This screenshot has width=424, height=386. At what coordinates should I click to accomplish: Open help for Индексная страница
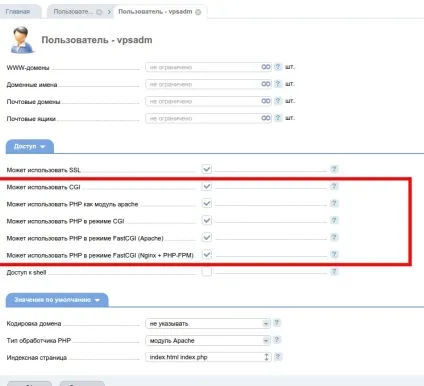(278, 357)
